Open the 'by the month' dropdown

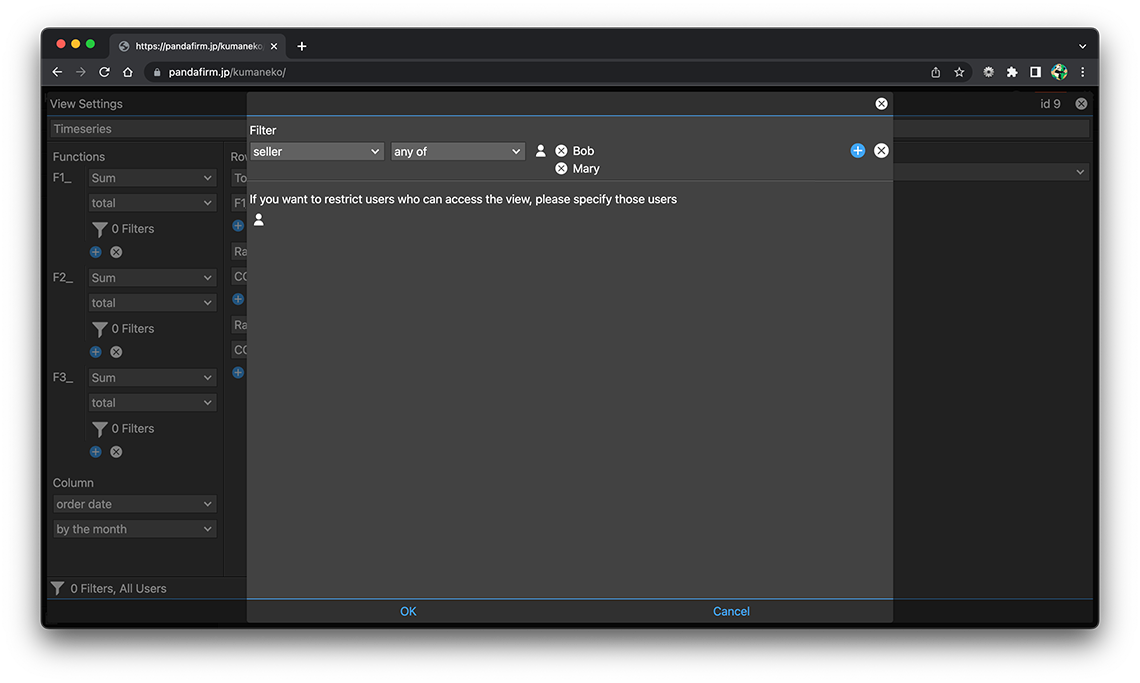(135, 529)
